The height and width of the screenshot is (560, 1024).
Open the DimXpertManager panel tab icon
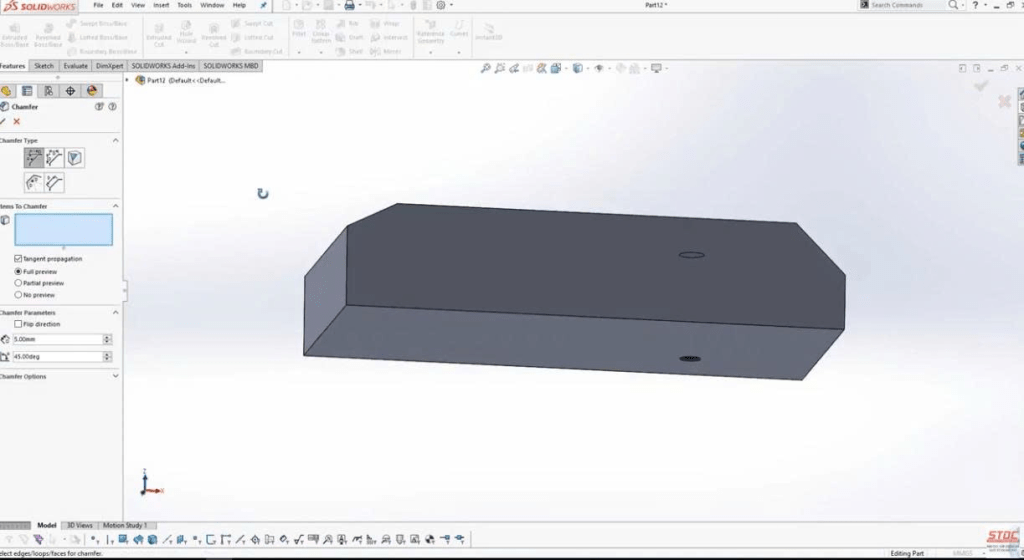[70, 91]
